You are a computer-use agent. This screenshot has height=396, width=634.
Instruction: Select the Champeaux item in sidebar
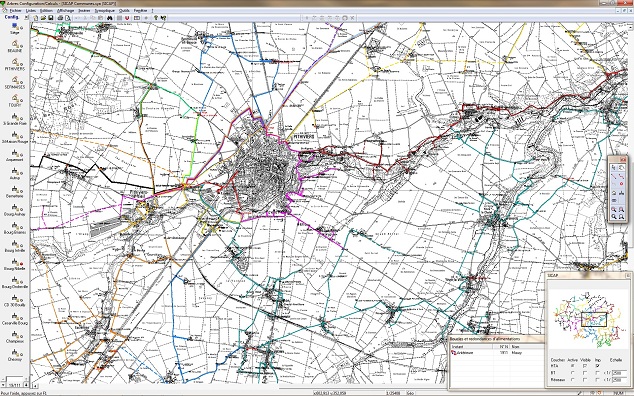point(15,337)
